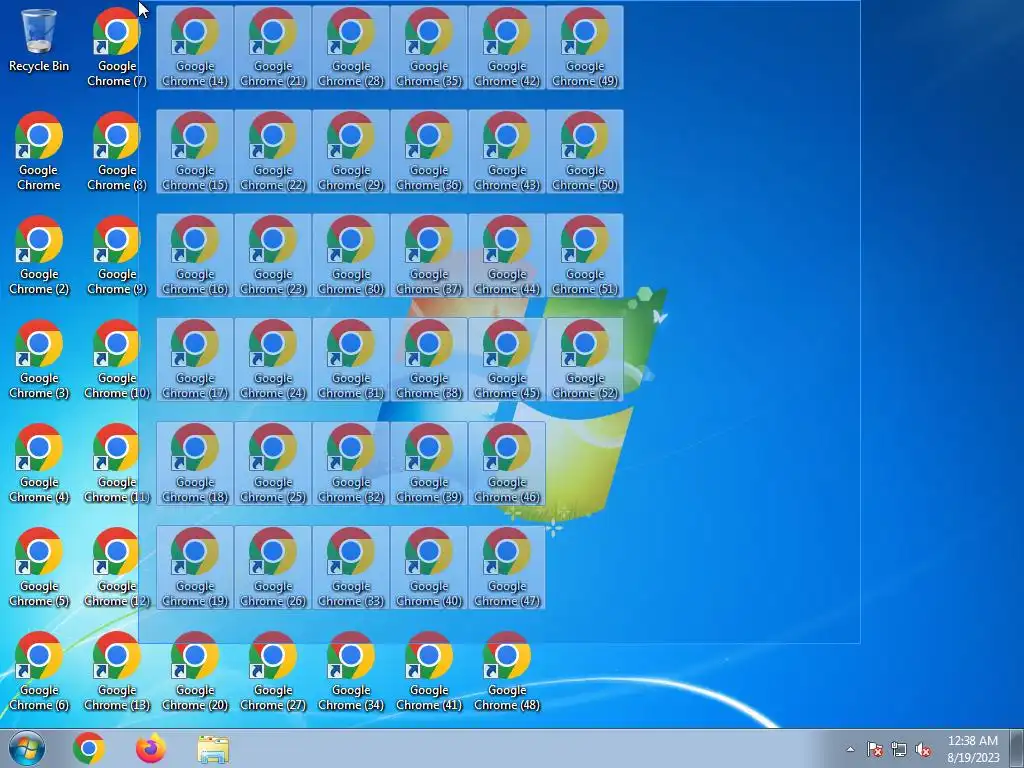
Task: Left-click the Google Chrome (12) icon
Action: 117,567
